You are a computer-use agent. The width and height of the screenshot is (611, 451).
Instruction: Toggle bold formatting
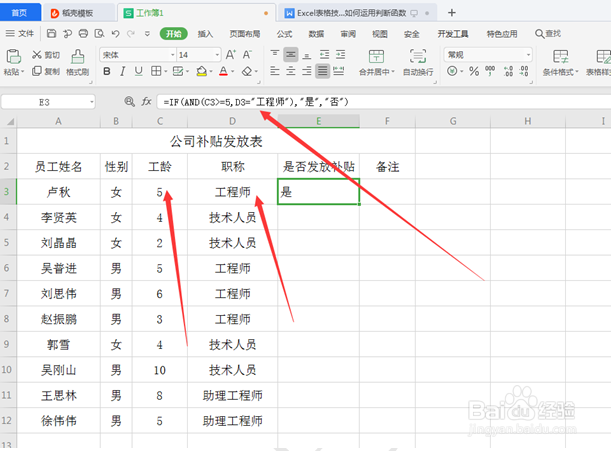(107, 71)
